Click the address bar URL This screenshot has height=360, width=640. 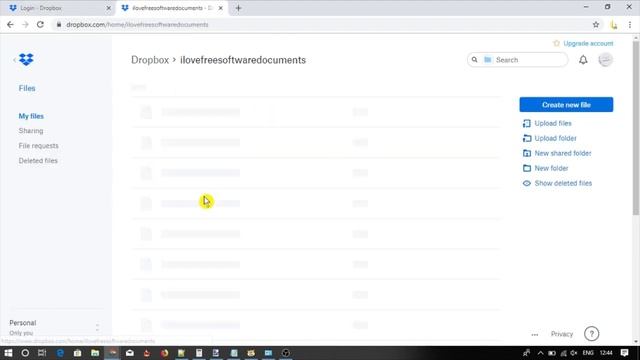click(137, 24)
